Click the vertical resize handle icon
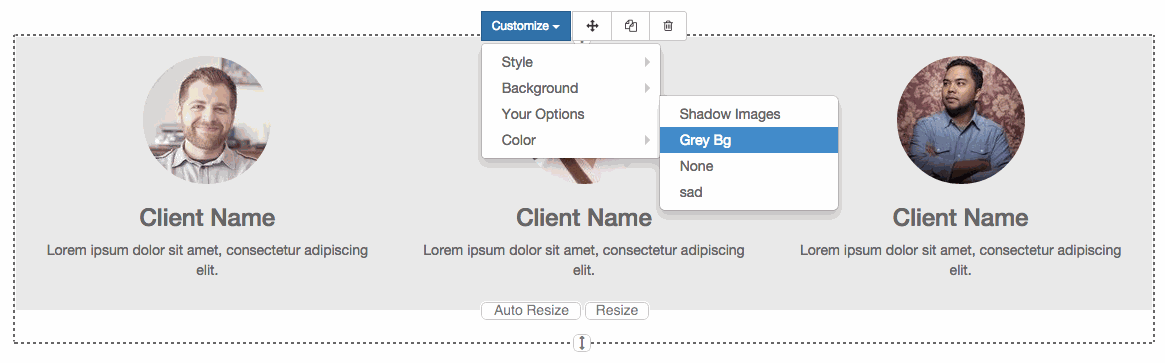 click(582, 342)
